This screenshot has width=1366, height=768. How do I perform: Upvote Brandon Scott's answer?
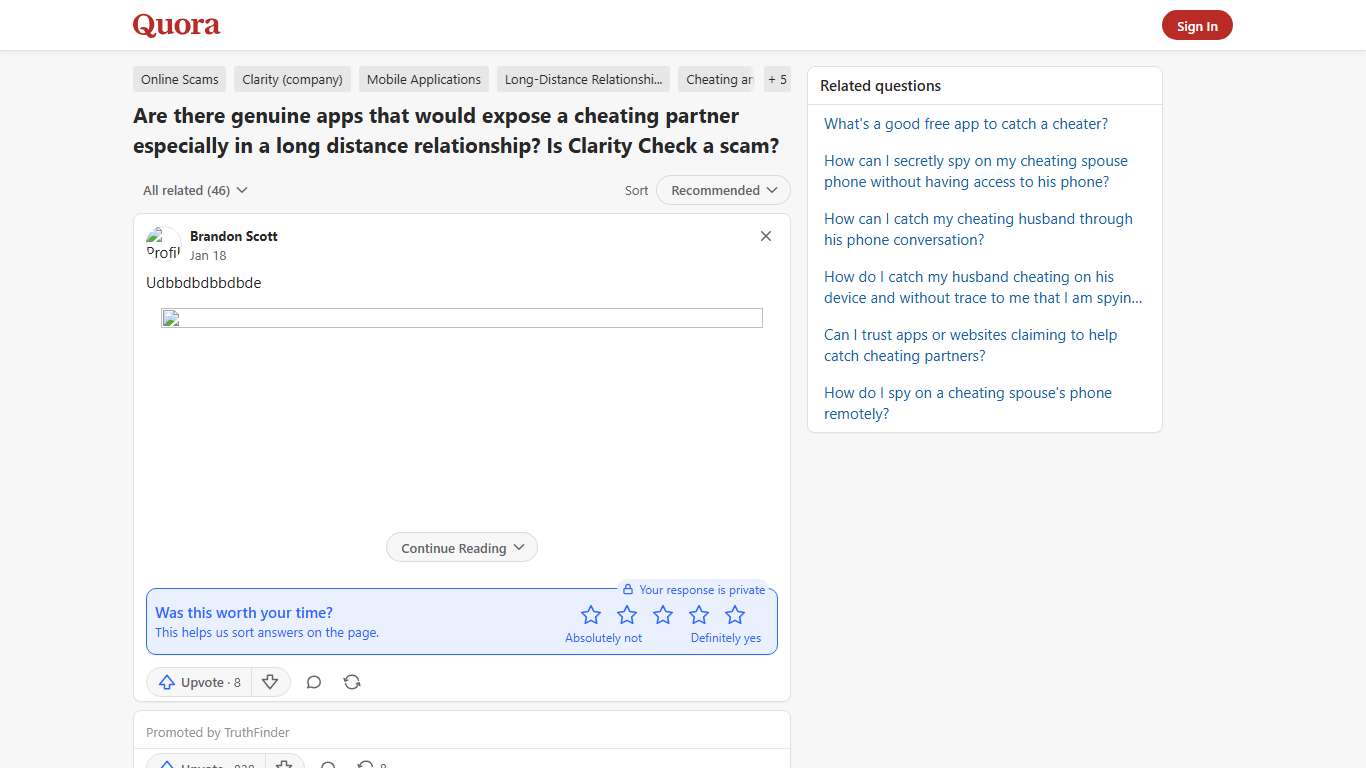[x=200, y=682]
